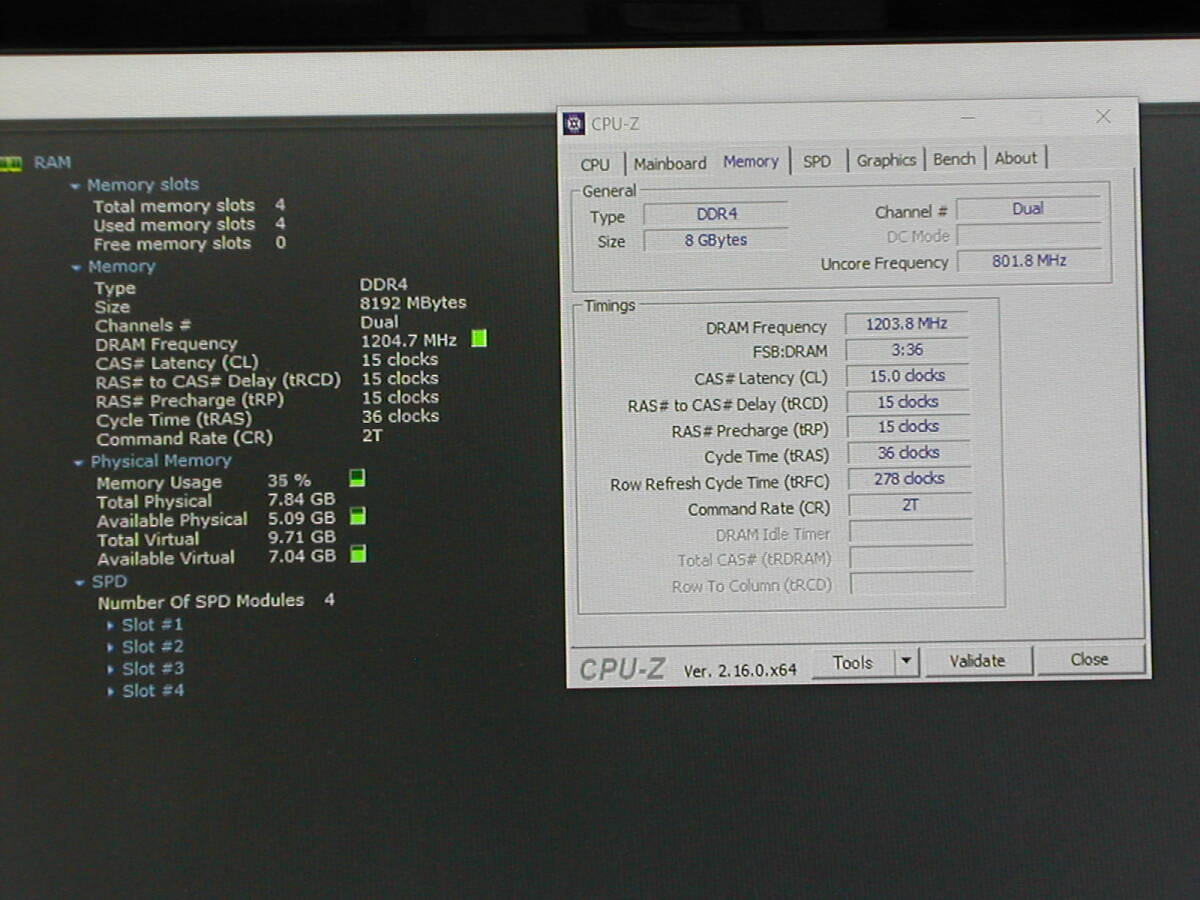Click 'CAS# Latency (CL)' row in left panel

pos(266,361)
